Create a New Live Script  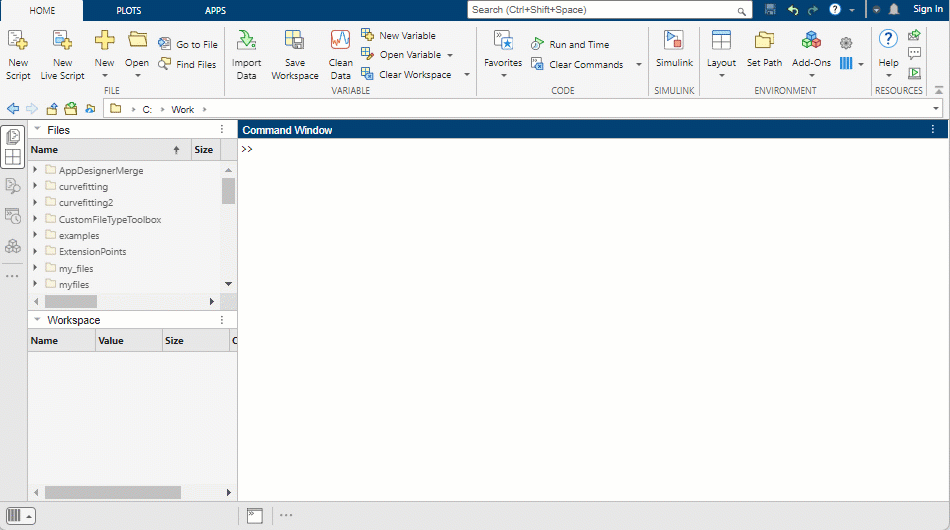tap(62, 42)
